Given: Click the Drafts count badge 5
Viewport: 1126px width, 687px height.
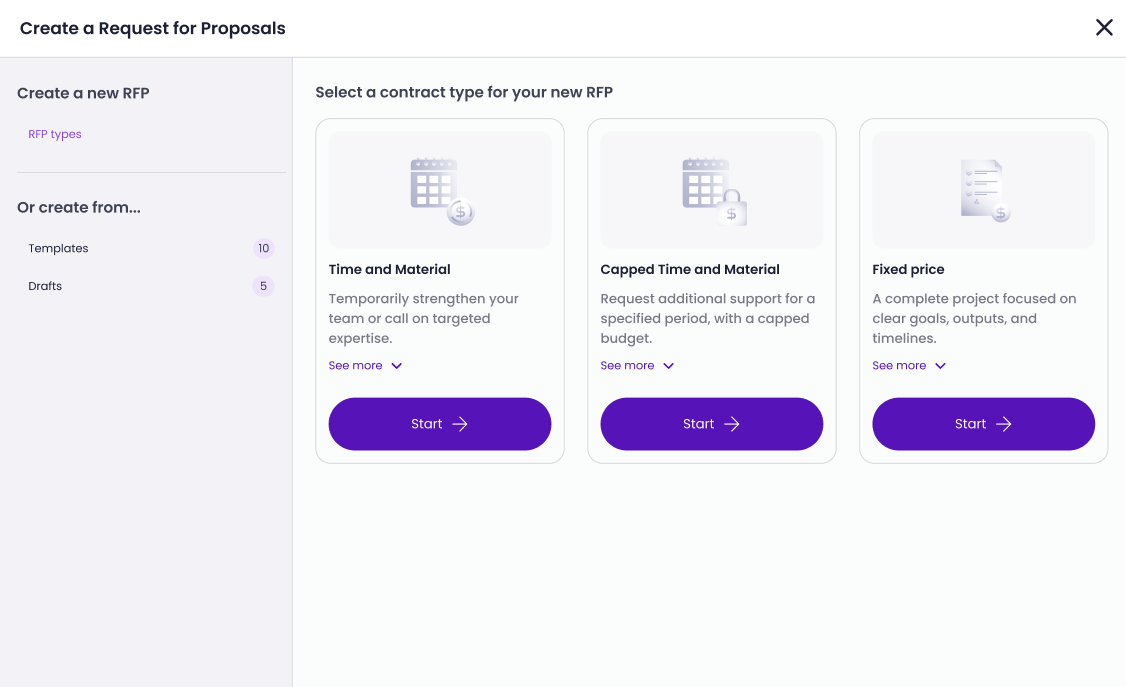Looking at the screenshot, I should pos(264,286).
